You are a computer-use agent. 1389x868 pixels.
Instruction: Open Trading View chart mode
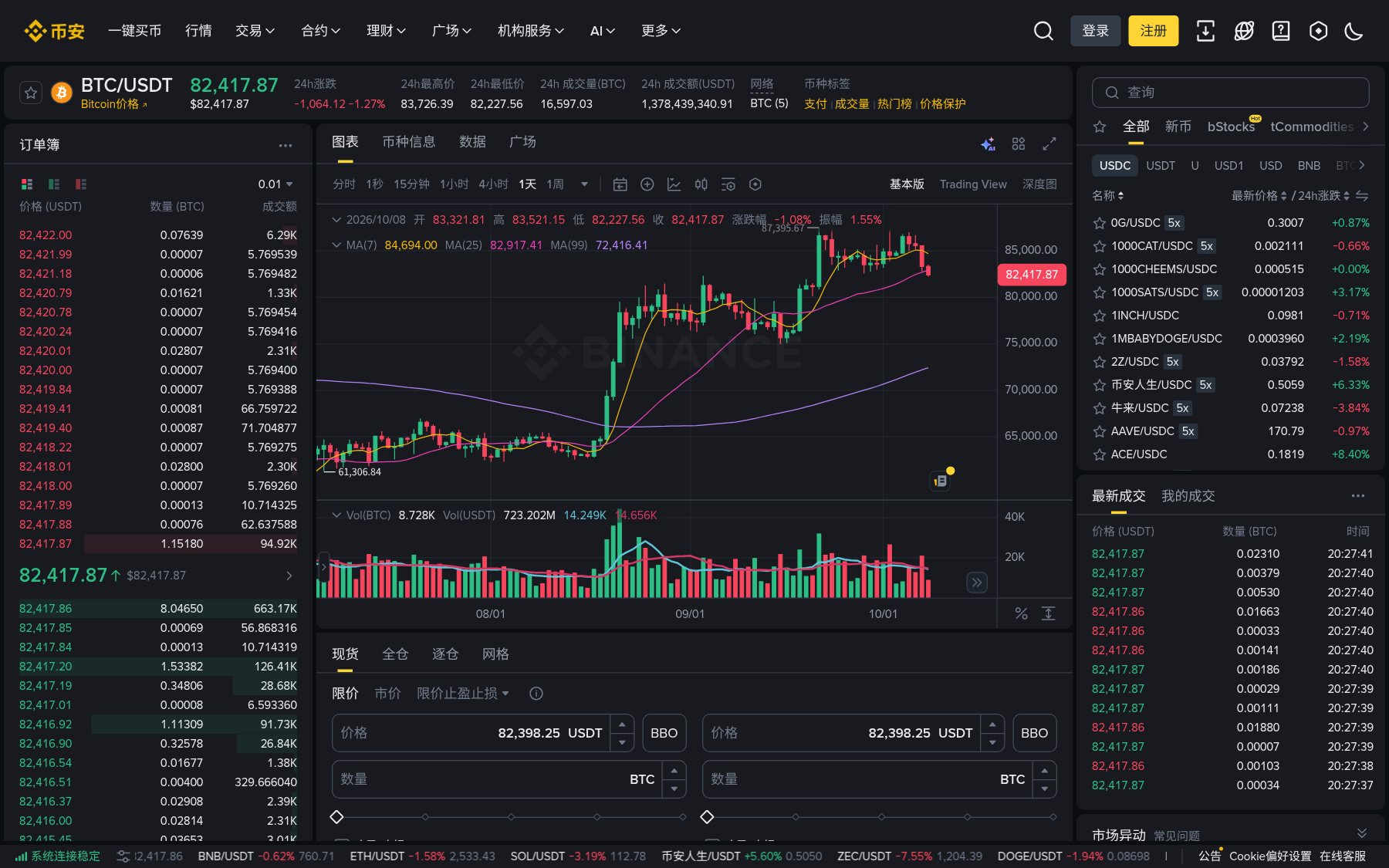click(973, 184)
